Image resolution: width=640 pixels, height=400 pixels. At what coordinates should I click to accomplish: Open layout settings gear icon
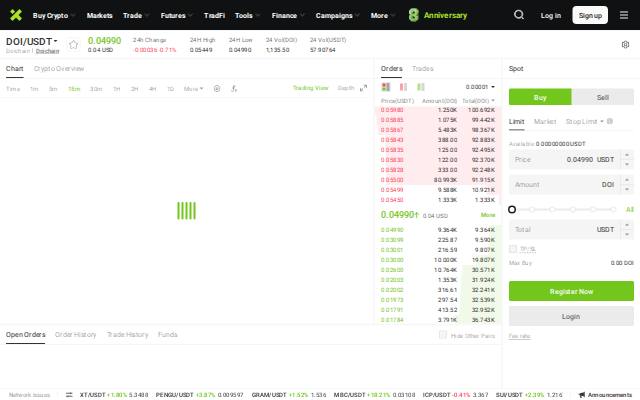pos(625,44)
